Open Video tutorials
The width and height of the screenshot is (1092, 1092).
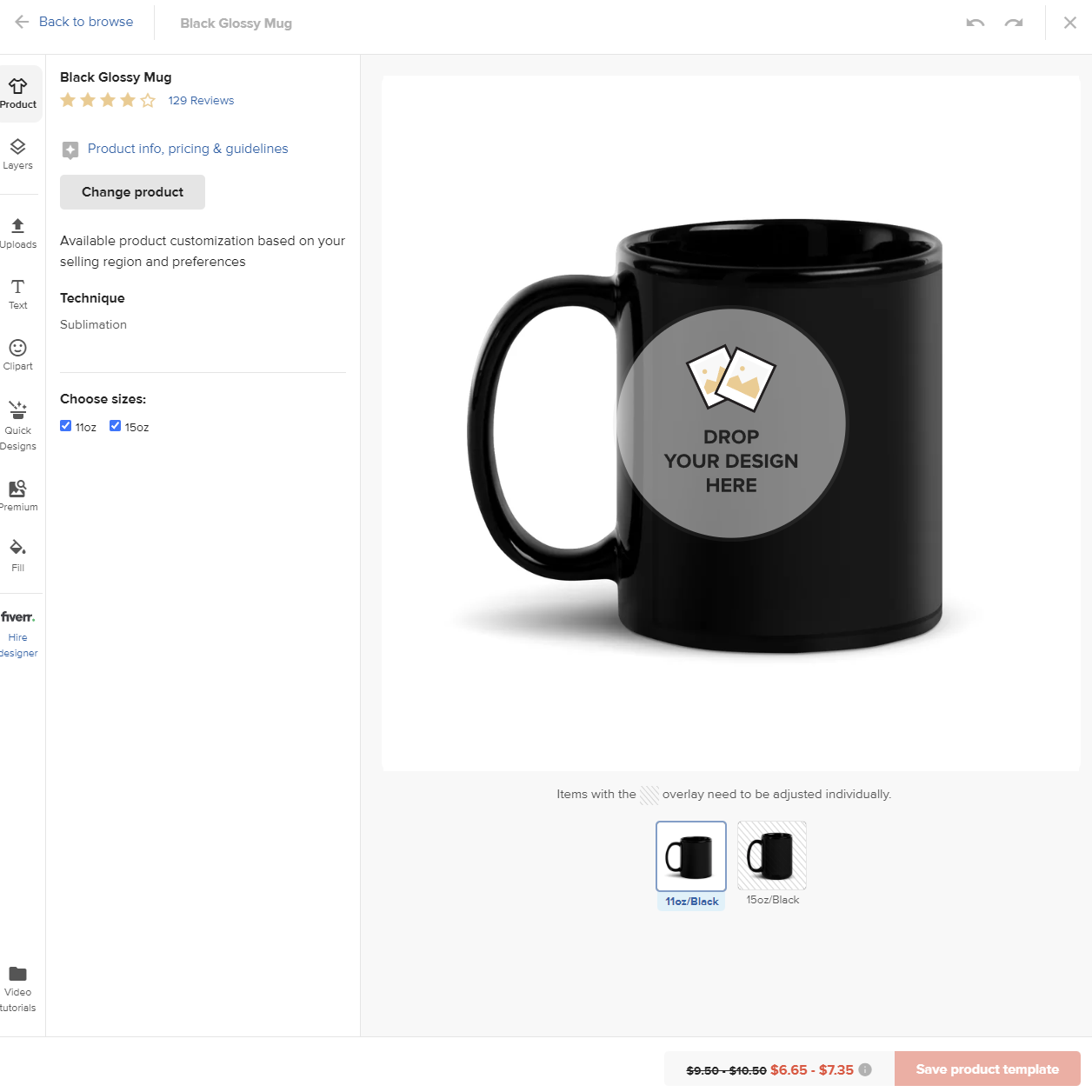click(x=18, y=989)
